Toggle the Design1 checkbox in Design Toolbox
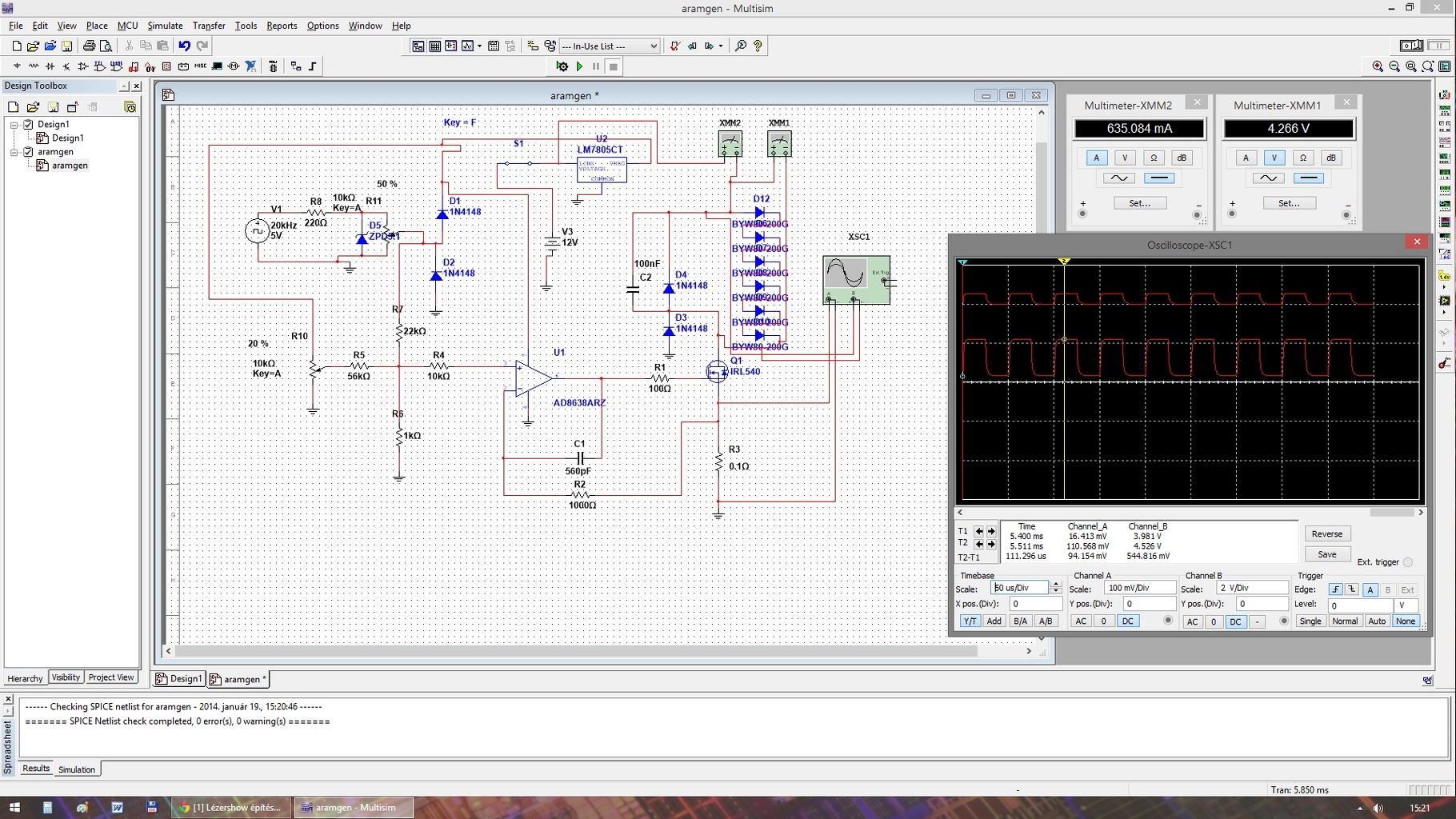Screen dimensions: 1456x819 point(29,124)
